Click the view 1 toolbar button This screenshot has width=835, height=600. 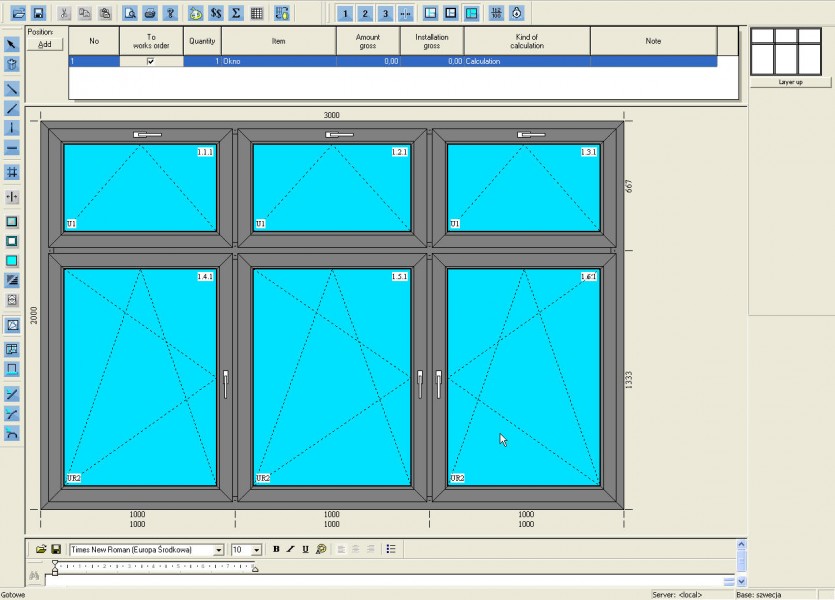[345, 13]
